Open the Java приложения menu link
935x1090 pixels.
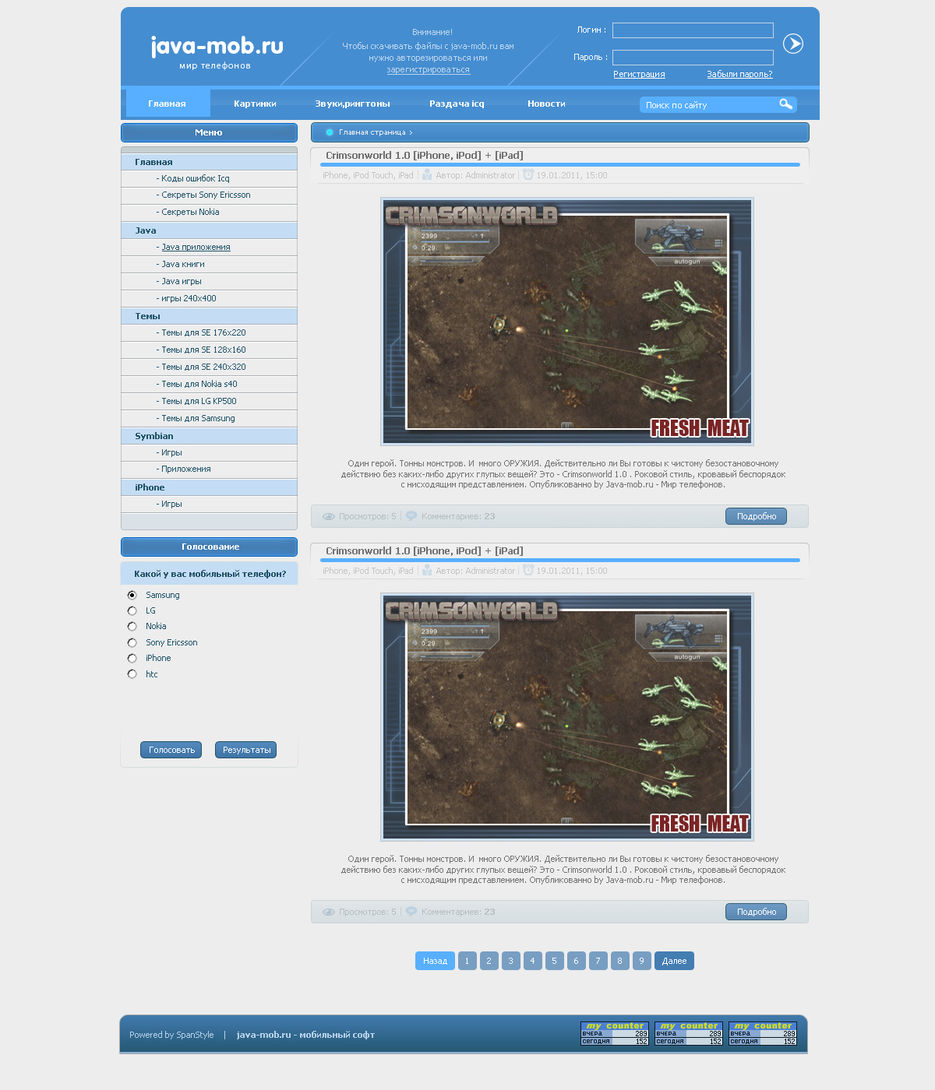(196, 247)
